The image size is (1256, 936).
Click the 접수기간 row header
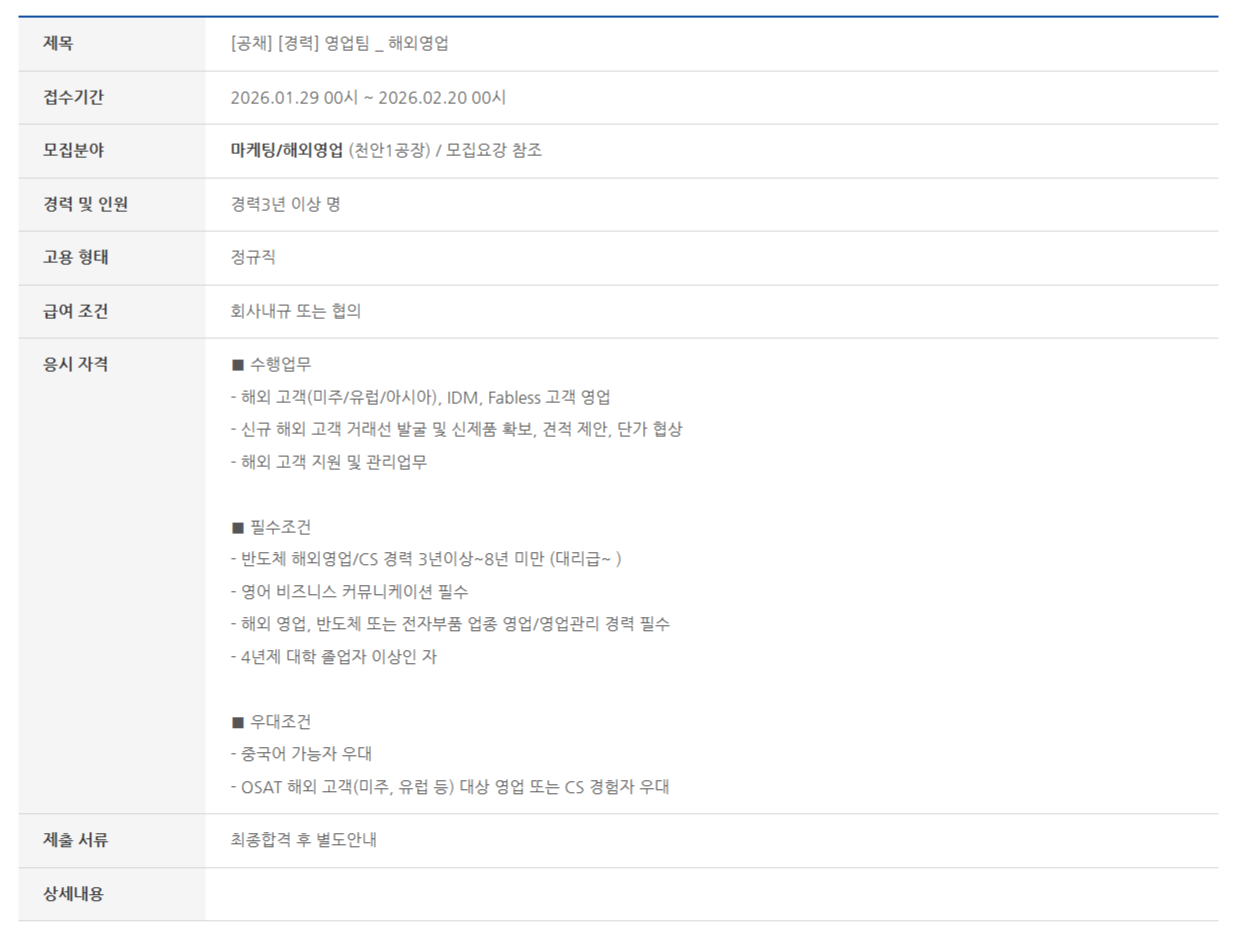[73, 97]
